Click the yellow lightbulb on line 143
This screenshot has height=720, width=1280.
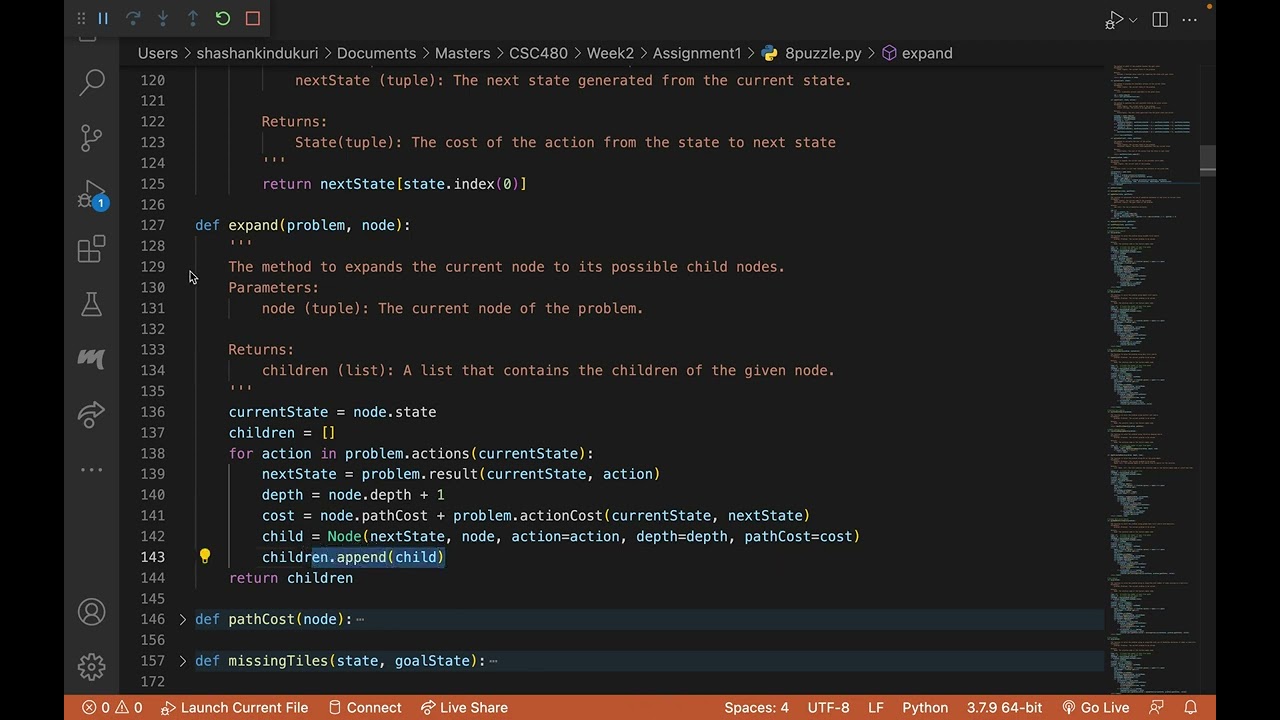(204, 556)
